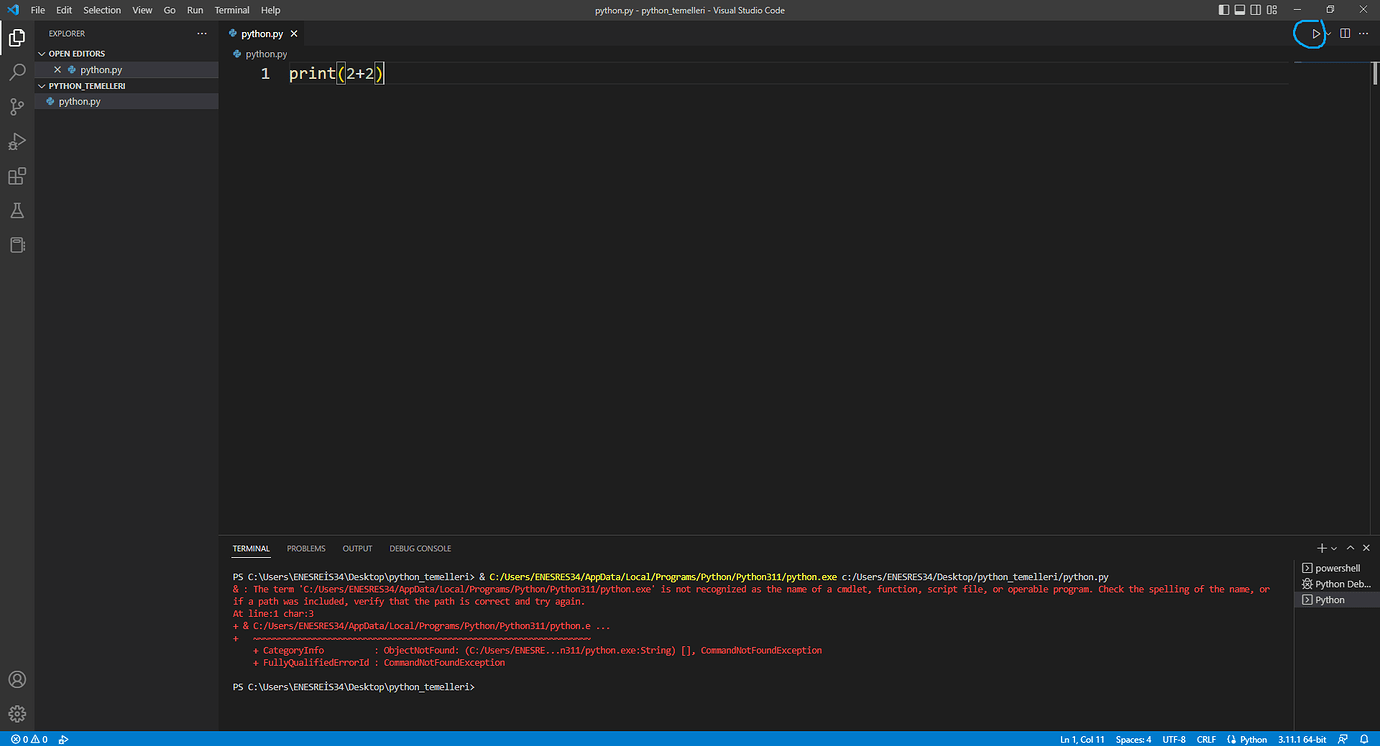
Task: Select the Run and Debug icon
Action: [16, 141]
